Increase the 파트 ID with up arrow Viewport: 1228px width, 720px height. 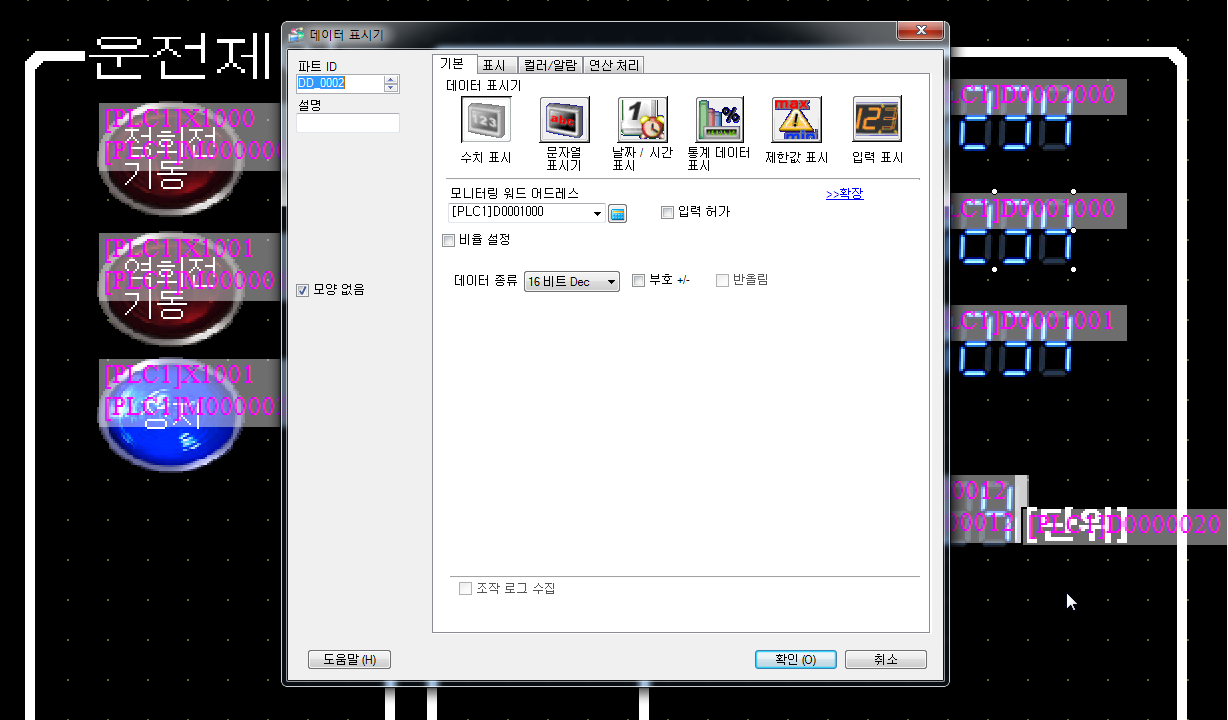(x=391, y=80)
